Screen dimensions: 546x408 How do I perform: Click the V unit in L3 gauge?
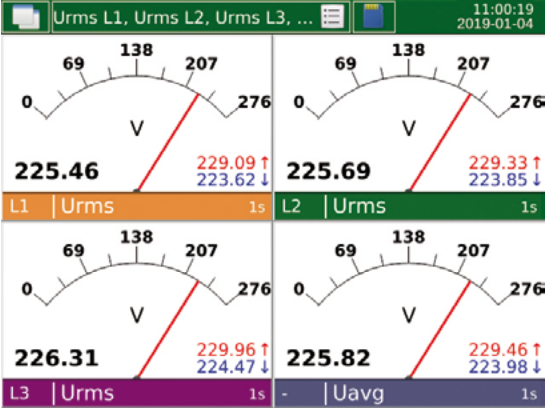[x=137, y=315]
